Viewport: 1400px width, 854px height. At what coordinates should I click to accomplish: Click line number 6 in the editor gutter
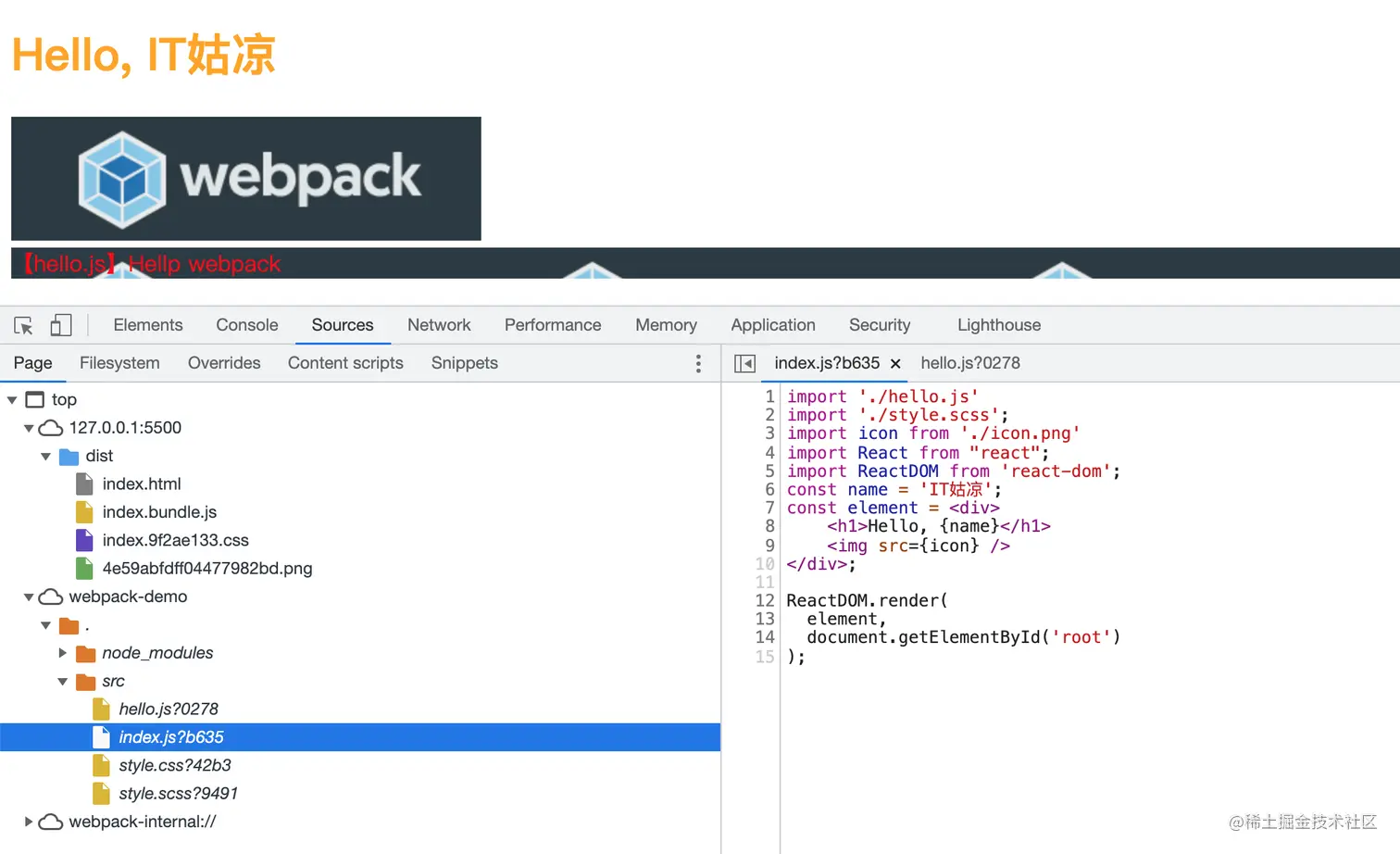(769, 489)
